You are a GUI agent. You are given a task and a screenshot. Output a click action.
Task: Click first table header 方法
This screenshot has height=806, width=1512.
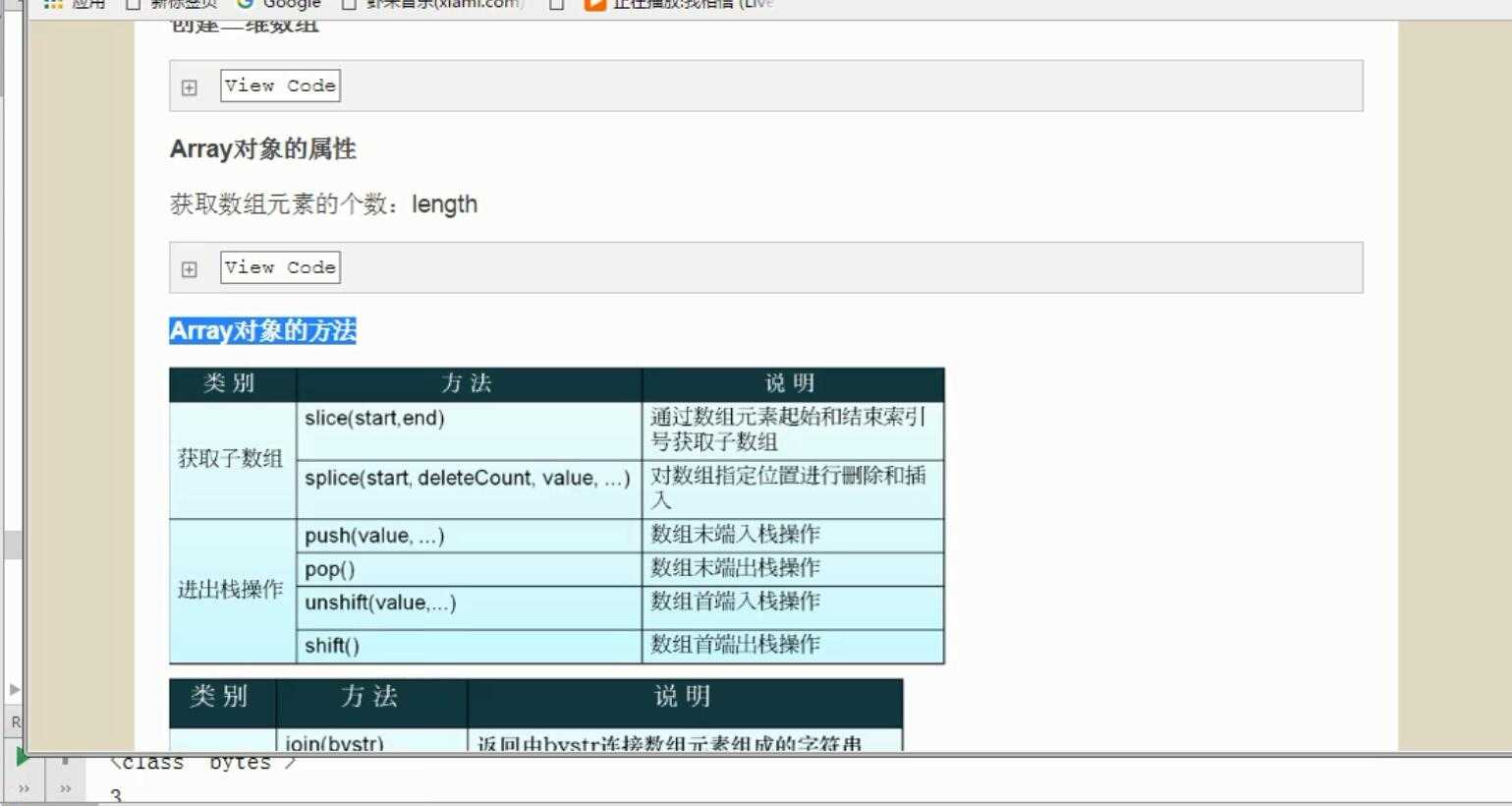pos(468,383)
